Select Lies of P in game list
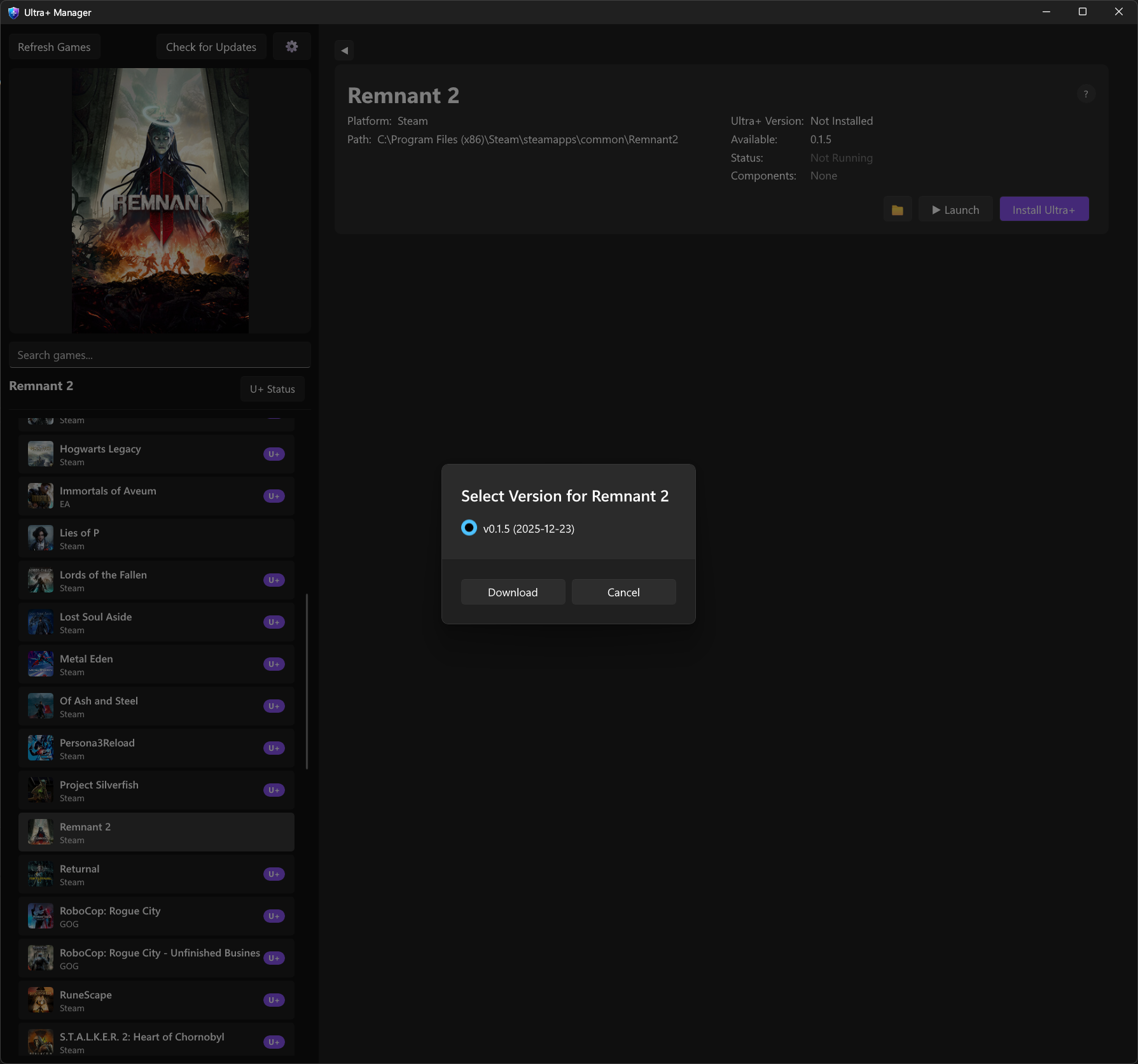 (x=156, y=538)
